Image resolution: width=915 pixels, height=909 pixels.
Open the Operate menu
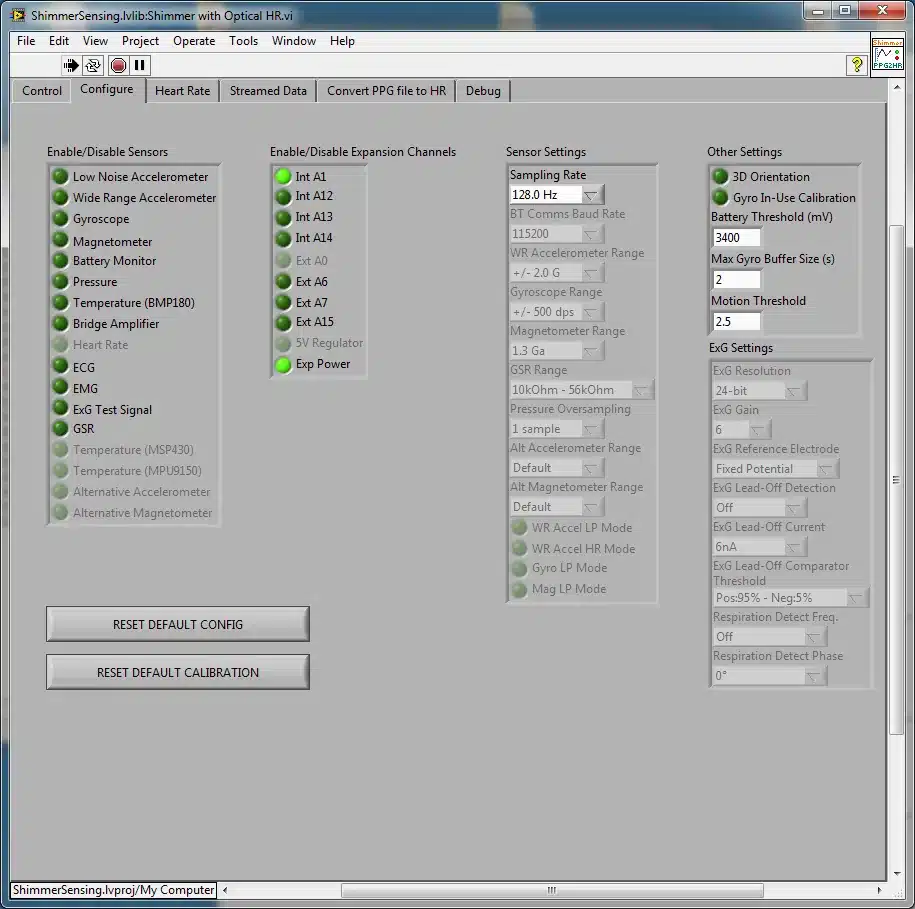click(194, 41)
